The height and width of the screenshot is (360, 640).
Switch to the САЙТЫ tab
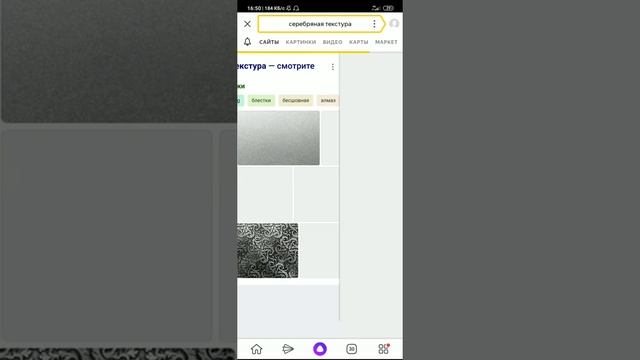269,42
